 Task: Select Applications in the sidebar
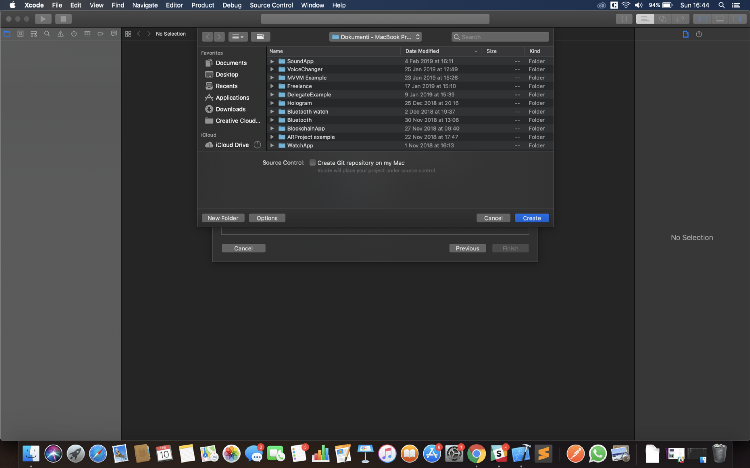[231, 97]
